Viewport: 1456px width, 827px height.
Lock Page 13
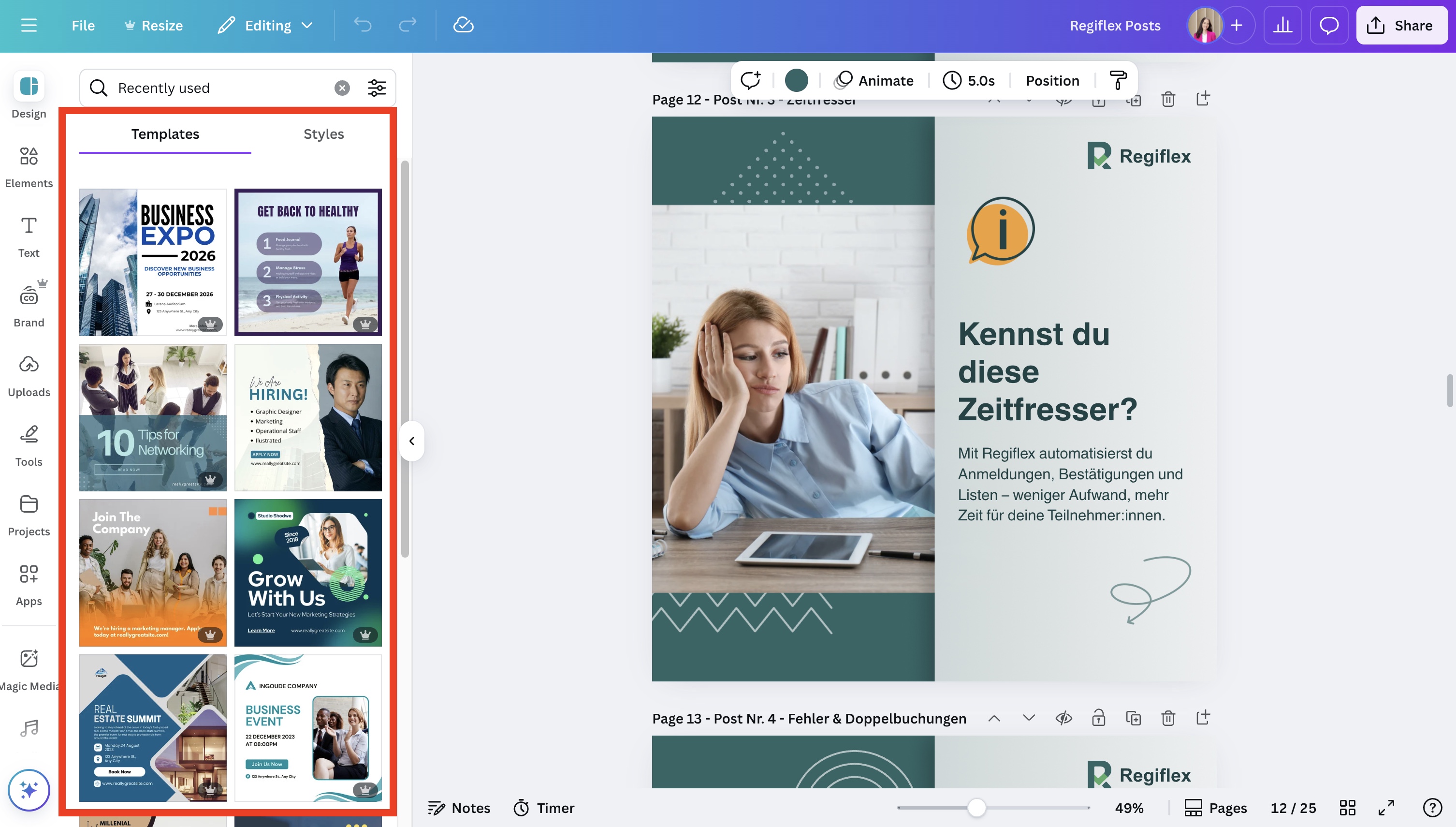click(x=1098, y=718)
